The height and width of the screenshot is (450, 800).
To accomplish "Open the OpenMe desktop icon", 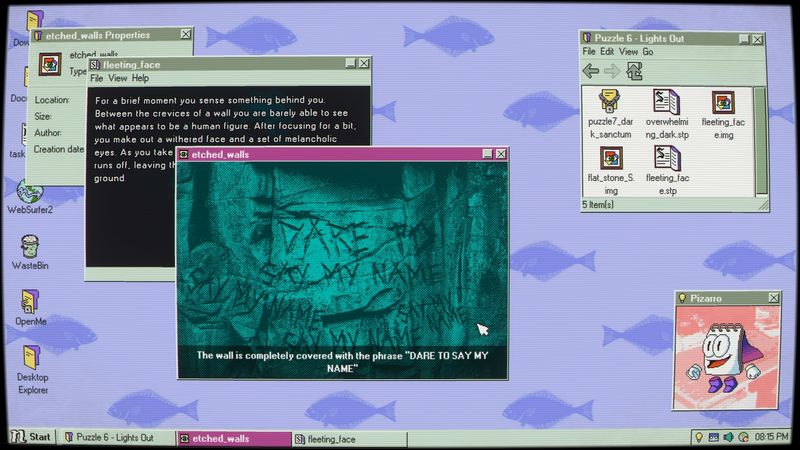I will (x=29, y=301).
